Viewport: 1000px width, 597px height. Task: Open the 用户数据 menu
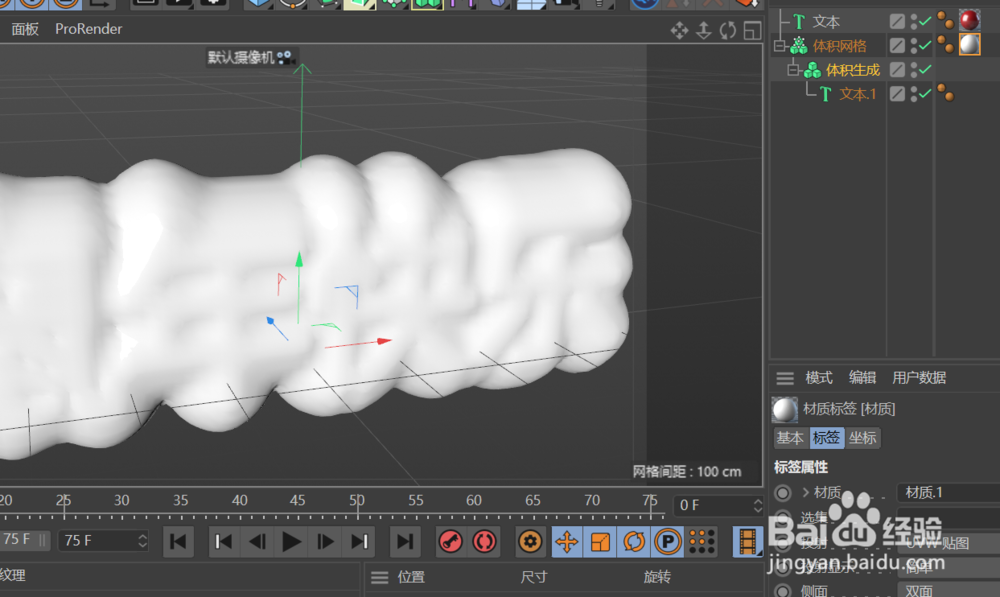tap(919, 378)
